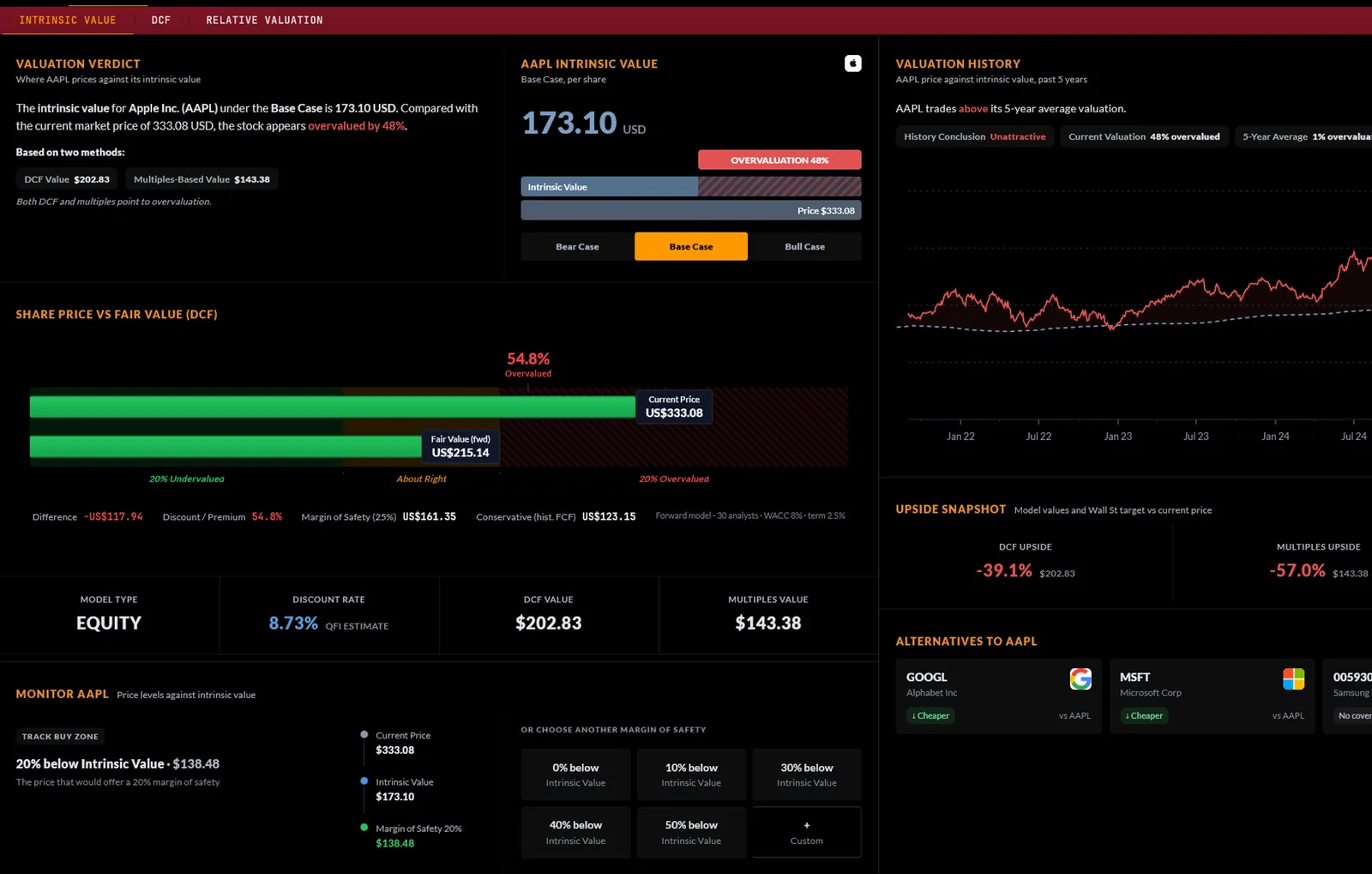
Task: Click the '20% Undervalued' zone label
Action: 187,479
